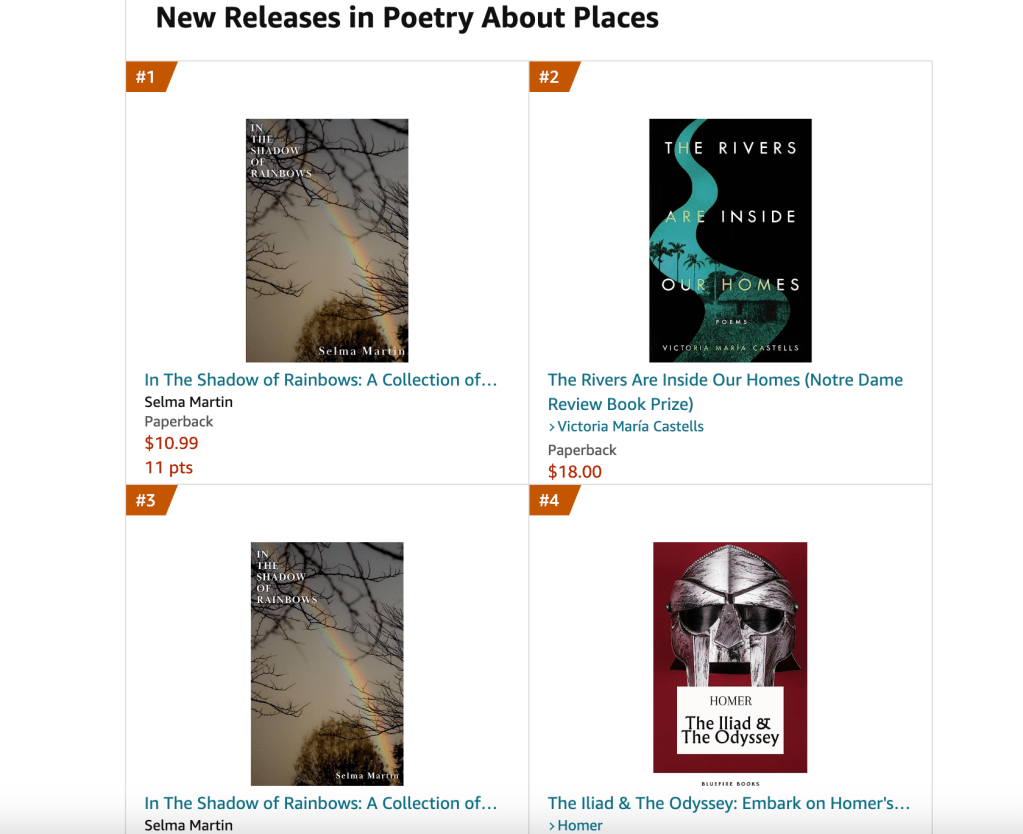Visit the Homer author link
This screenshot has width=1023, height=834.
click(580, 826)
